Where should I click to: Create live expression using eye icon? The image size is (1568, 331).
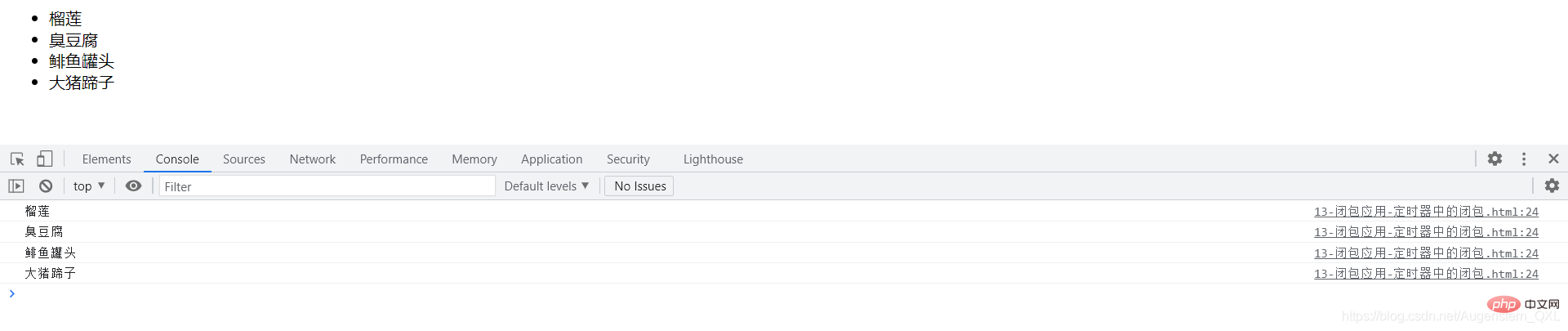pos(134,186)
